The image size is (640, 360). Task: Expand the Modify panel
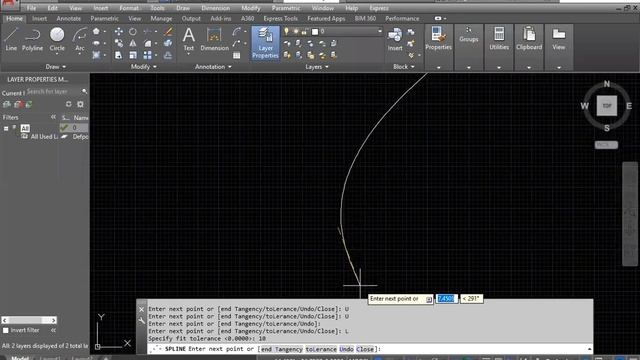click(x=144, y=67)
